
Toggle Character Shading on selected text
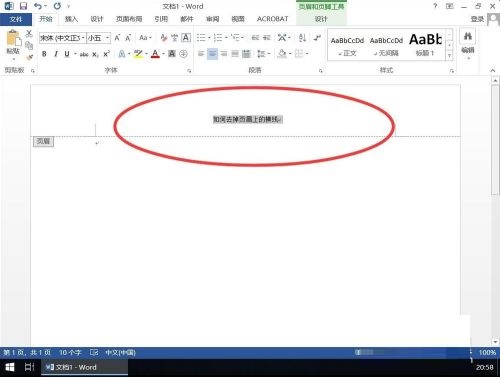tap(172, 54)
